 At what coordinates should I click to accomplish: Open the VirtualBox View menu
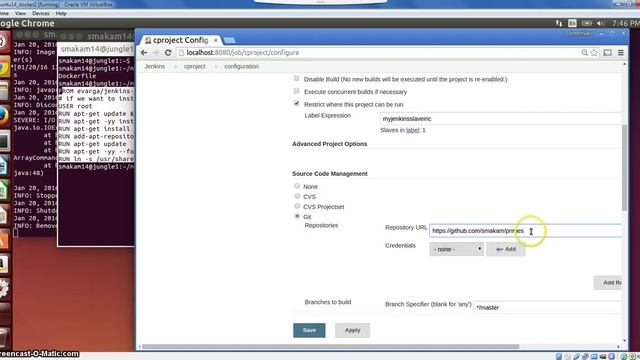click(20, 13)
